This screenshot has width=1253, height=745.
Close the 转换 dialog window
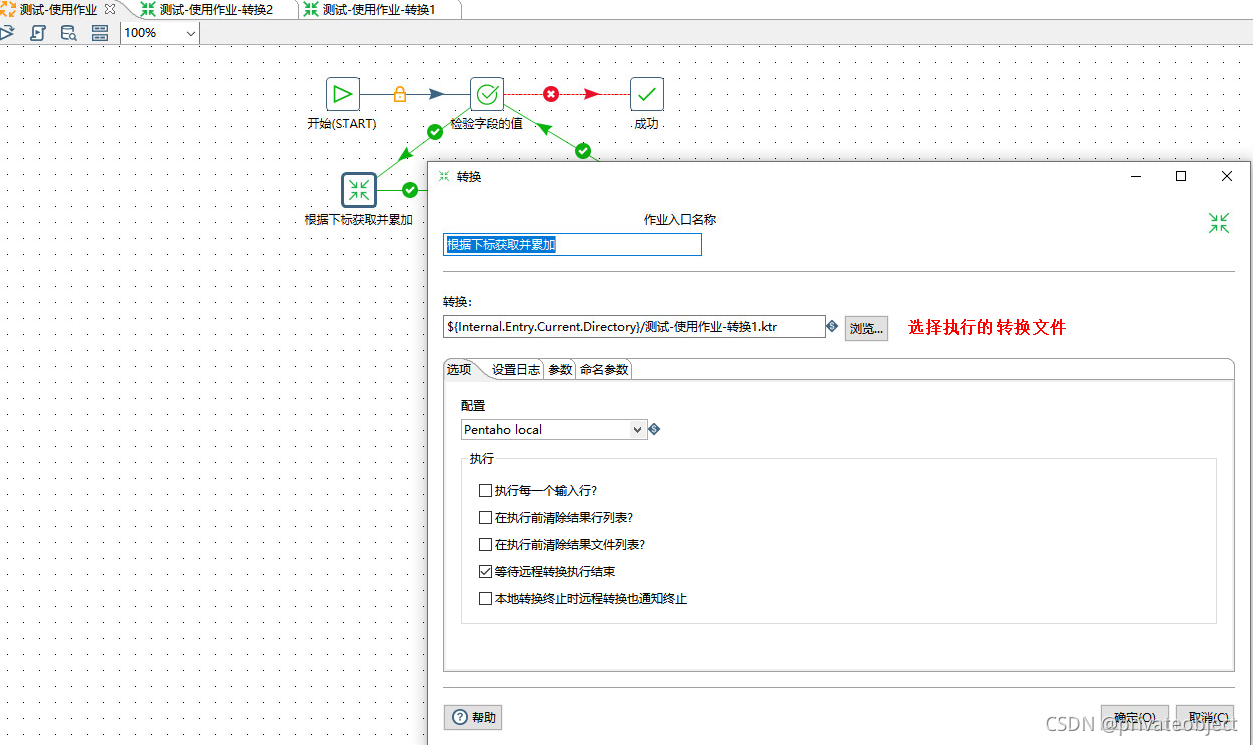pyautogui.click(x=1227, y=176)
